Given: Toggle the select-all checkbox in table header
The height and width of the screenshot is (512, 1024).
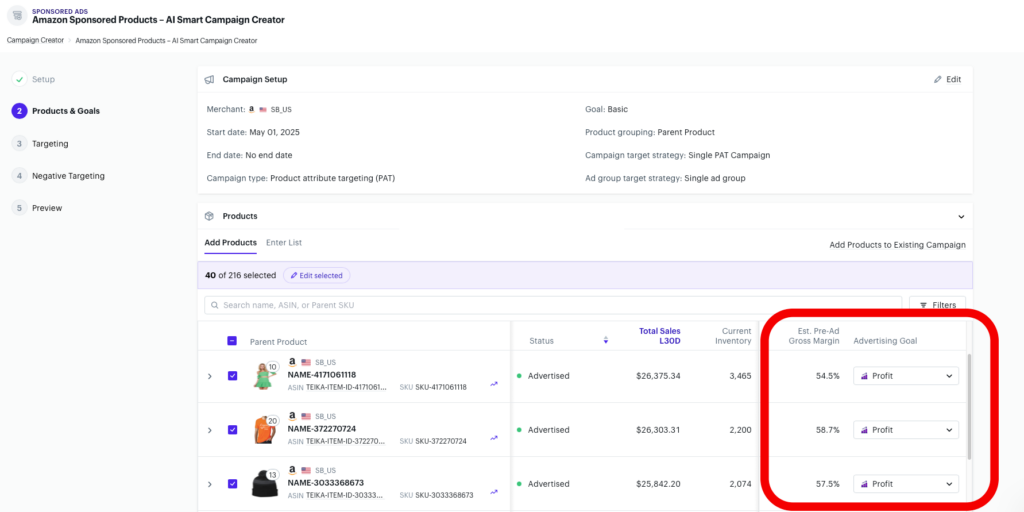Looking at the screenshot, I should pyautogui.click(x=232, y=341).
